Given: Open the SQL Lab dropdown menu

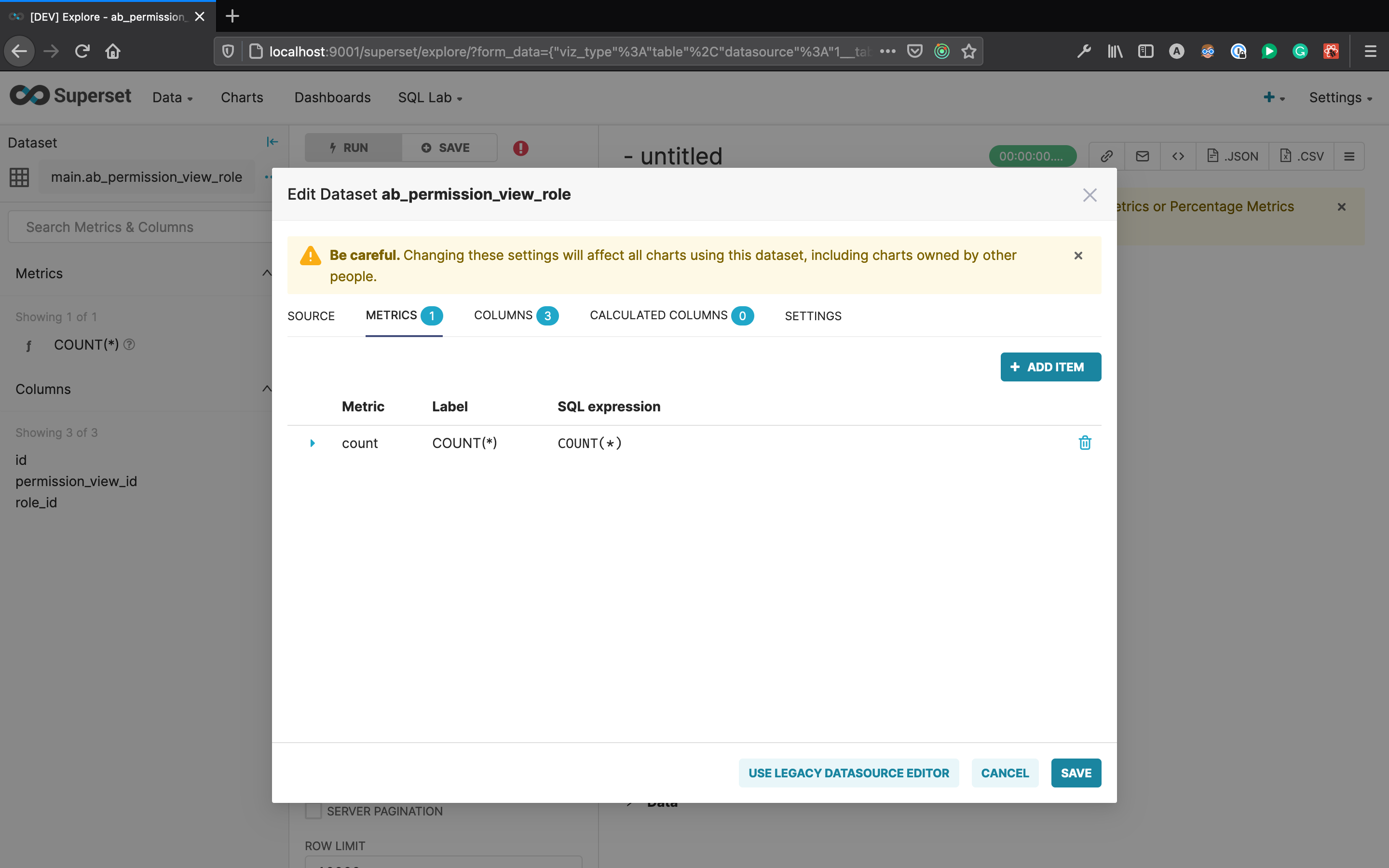Looking at the screenshot, I should click(x=430, y=97).
